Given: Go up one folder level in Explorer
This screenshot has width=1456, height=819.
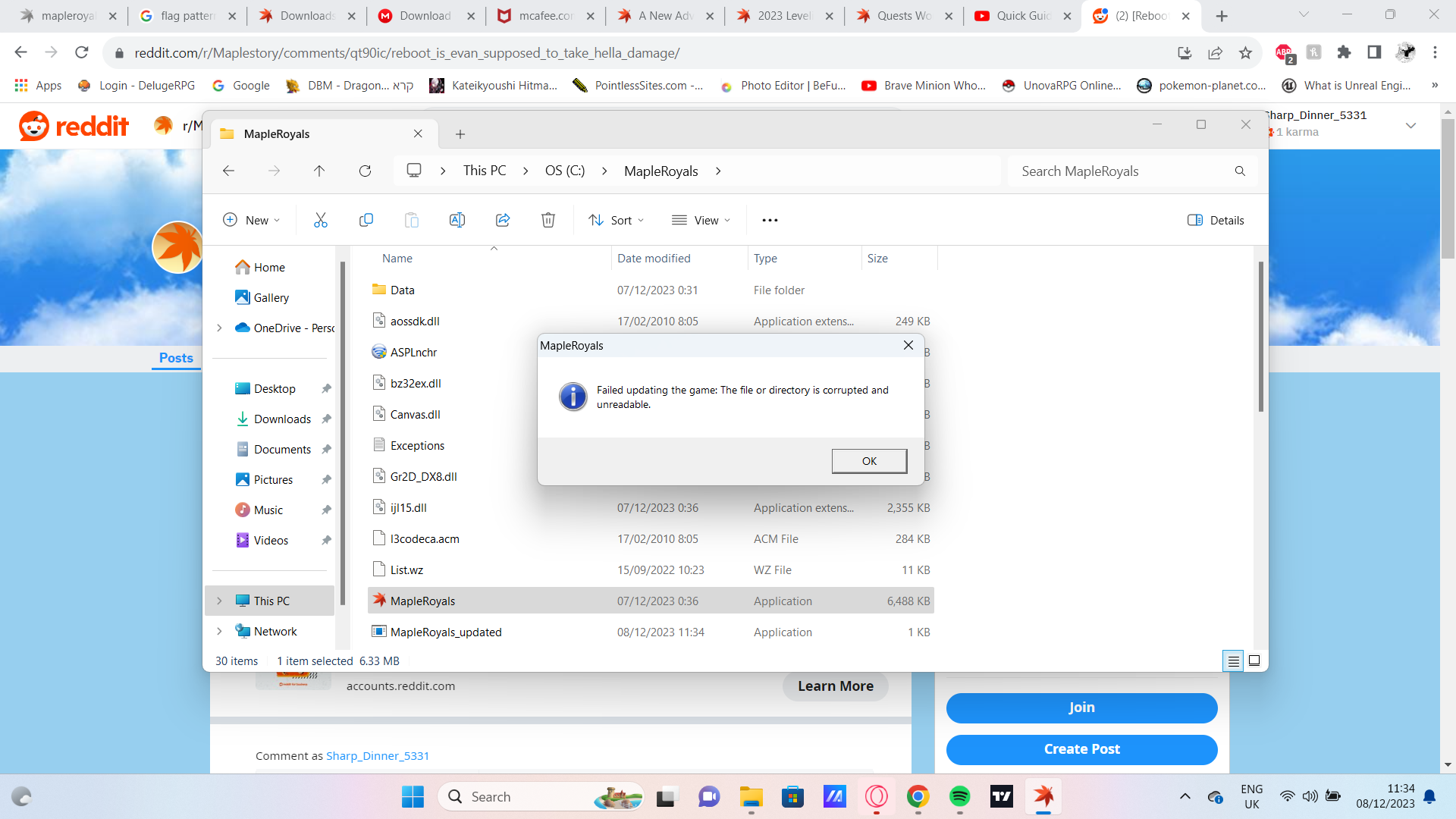Looking at the screenshot, I should point(319,171).
